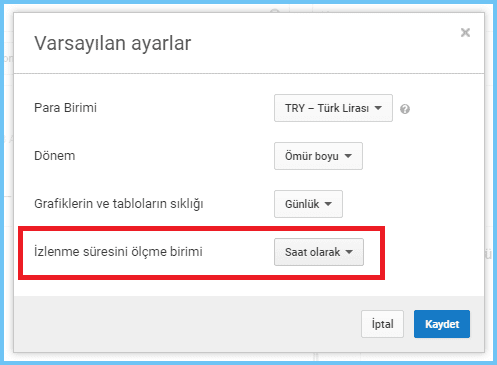
Task: Click the İptal button
Action: pyautogui.click(x=382, y=324)
